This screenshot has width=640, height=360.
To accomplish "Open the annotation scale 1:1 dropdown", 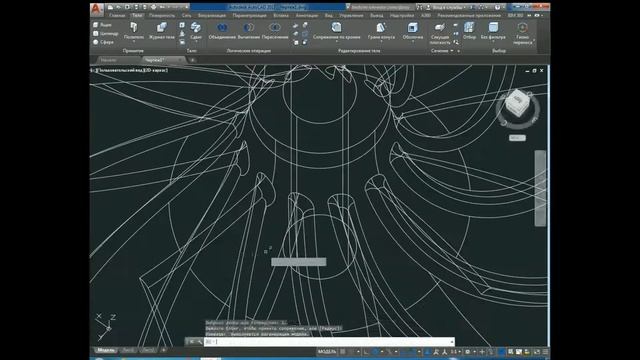I will (x=455, y=351).
